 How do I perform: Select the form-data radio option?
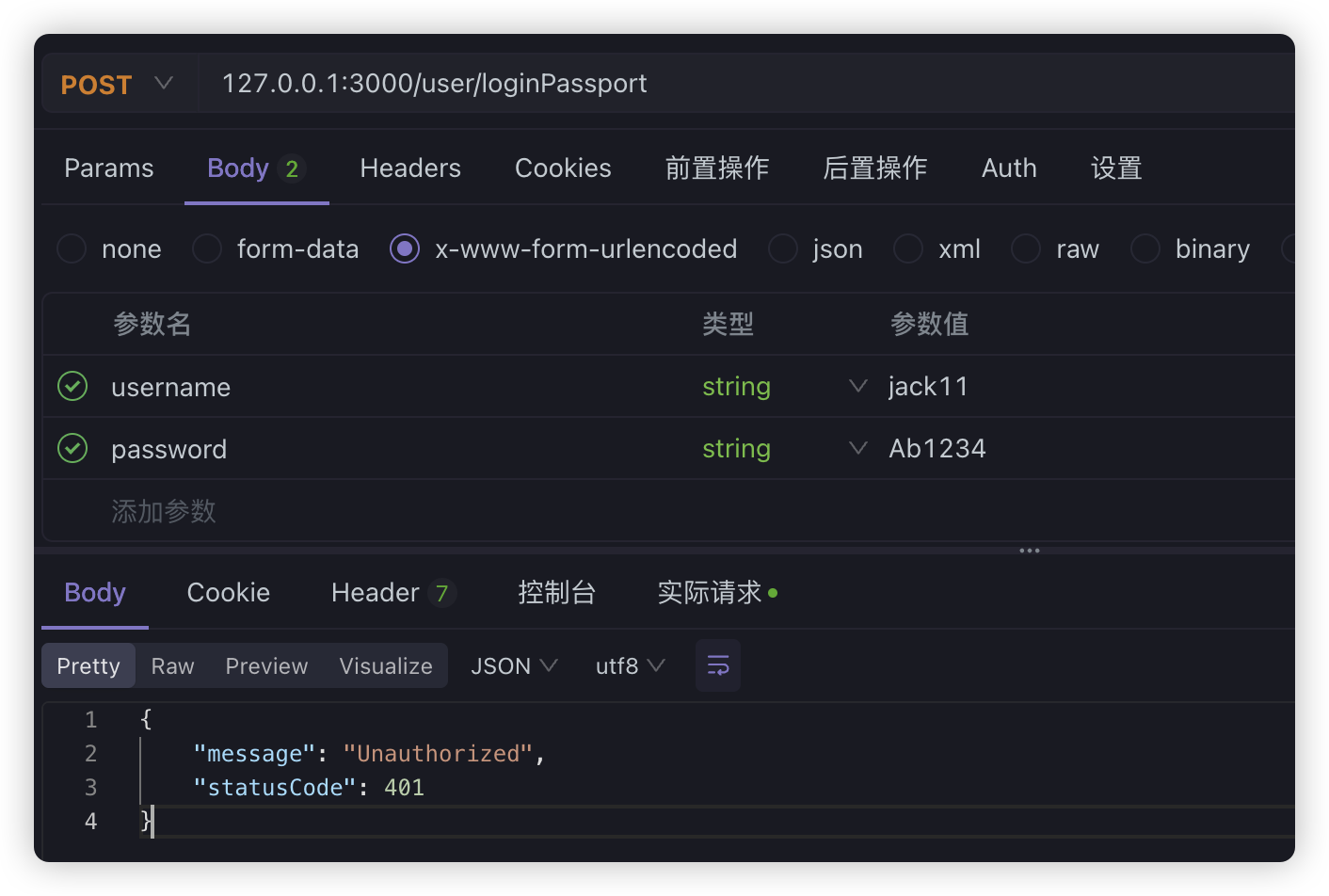coord(207,248)
